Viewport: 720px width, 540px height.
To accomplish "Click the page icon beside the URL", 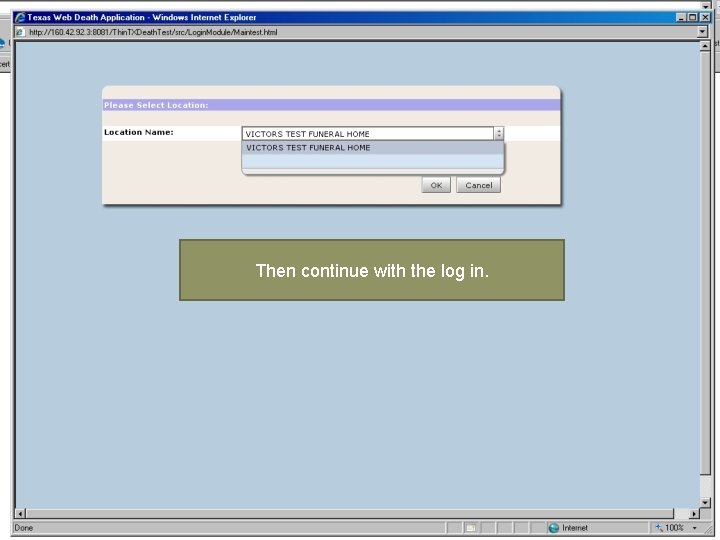I will pyautogui.click(x=20, y=32).
